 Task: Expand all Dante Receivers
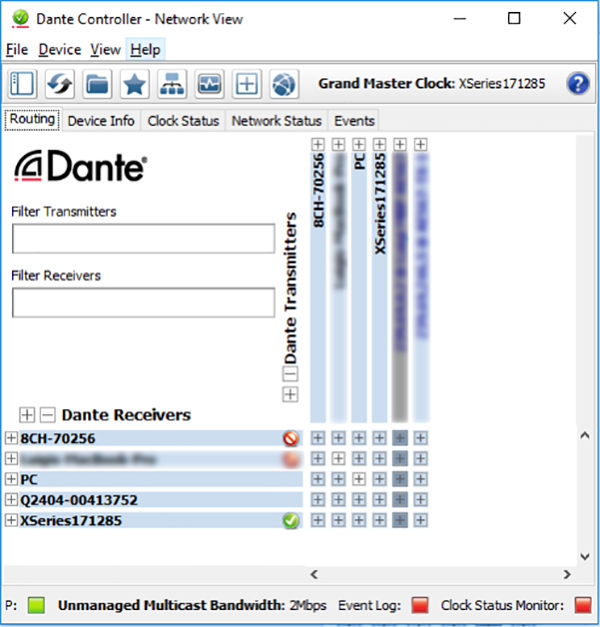pos(27,415)
